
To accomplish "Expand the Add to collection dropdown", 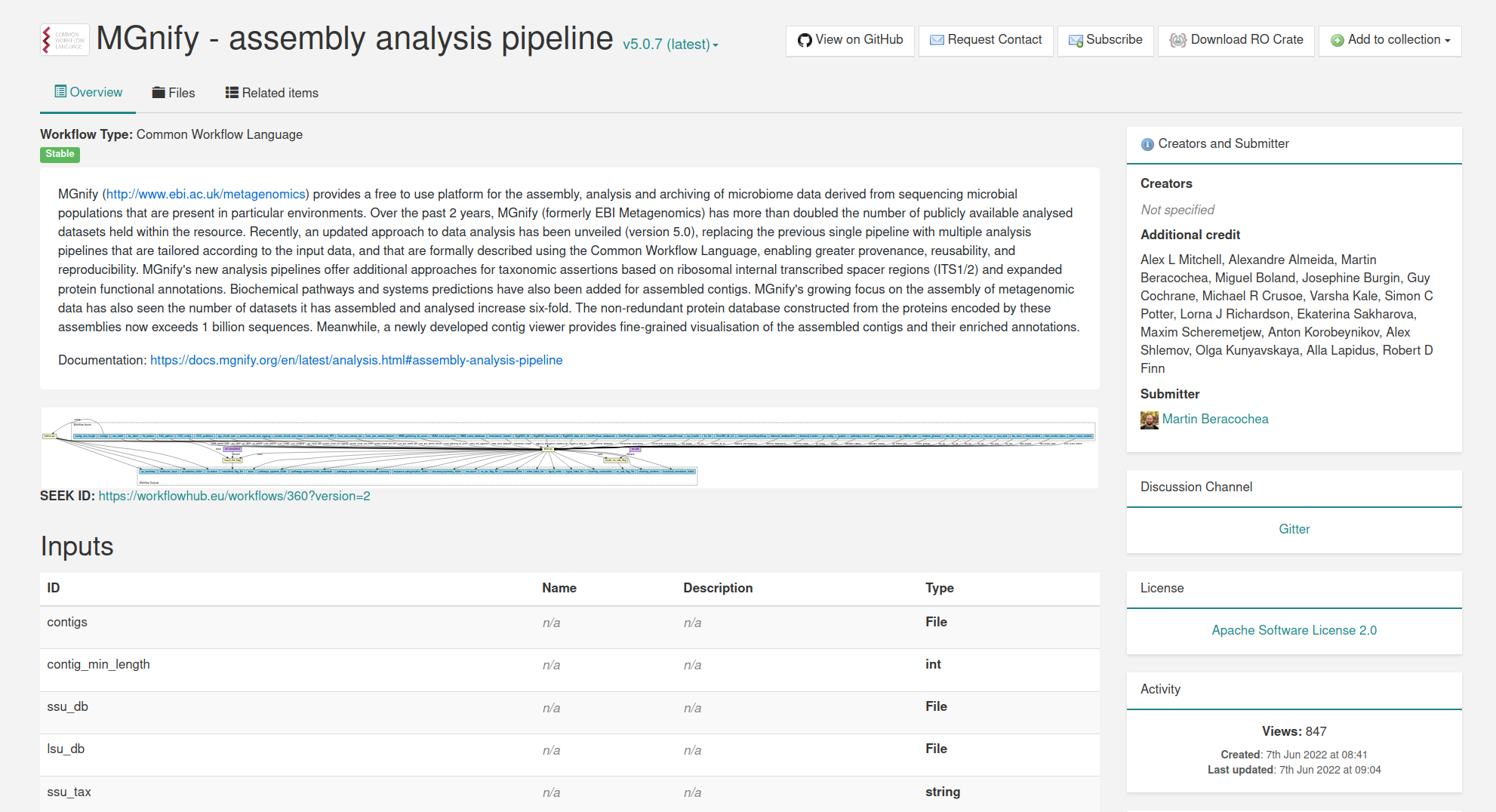I will click(1390, 41).
